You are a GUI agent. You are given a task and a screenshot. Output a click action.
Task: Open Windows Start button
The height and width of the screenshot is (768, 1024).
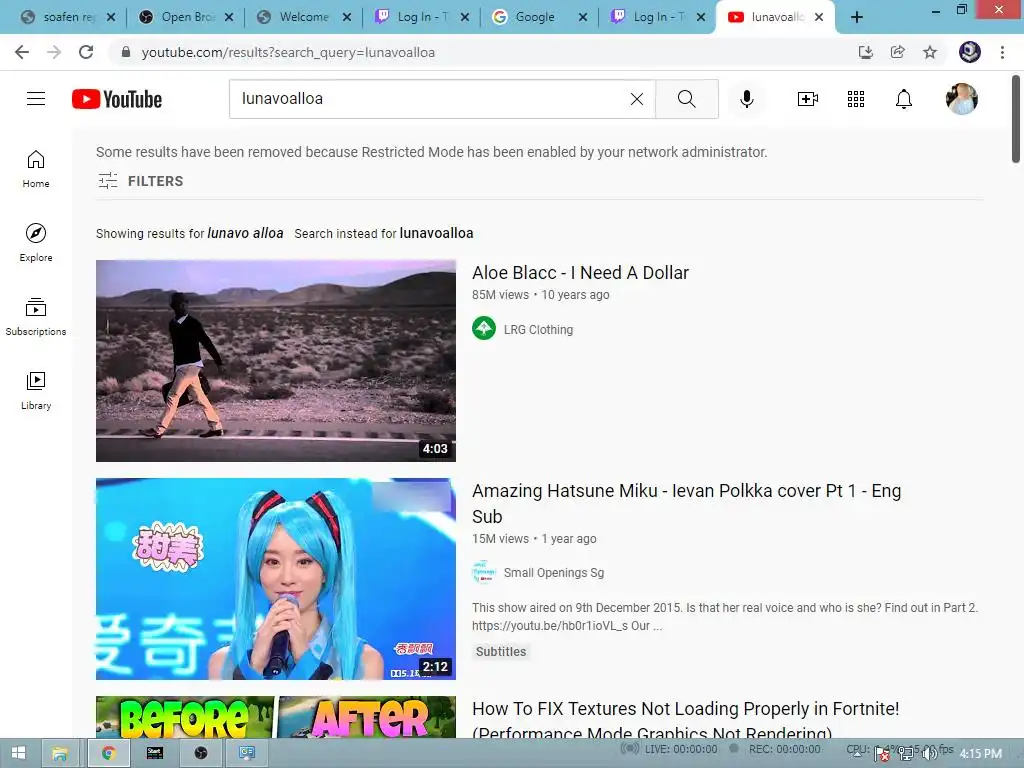tap(18, 753)
